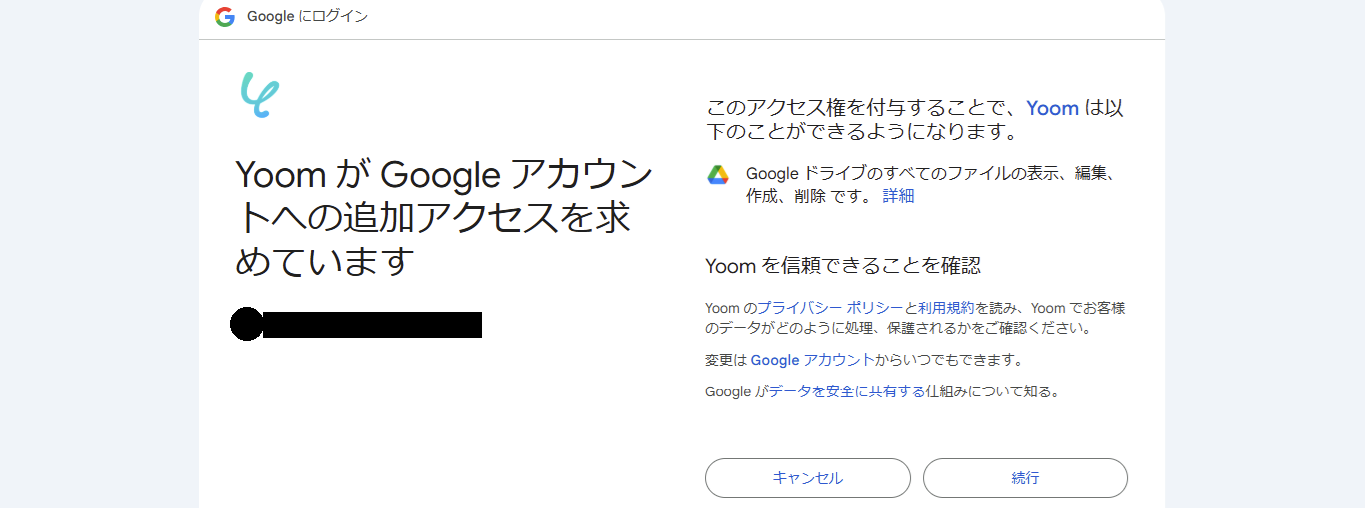Click the Google logo icon in the header
1365x508 pixels.
[x=225, y=17]
